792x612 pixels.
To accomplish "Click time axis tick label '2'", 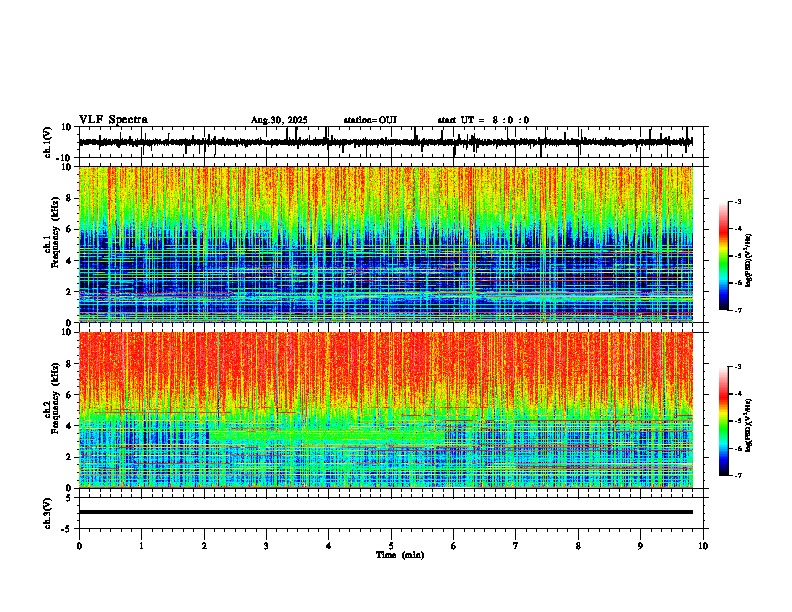I will 204,546.
